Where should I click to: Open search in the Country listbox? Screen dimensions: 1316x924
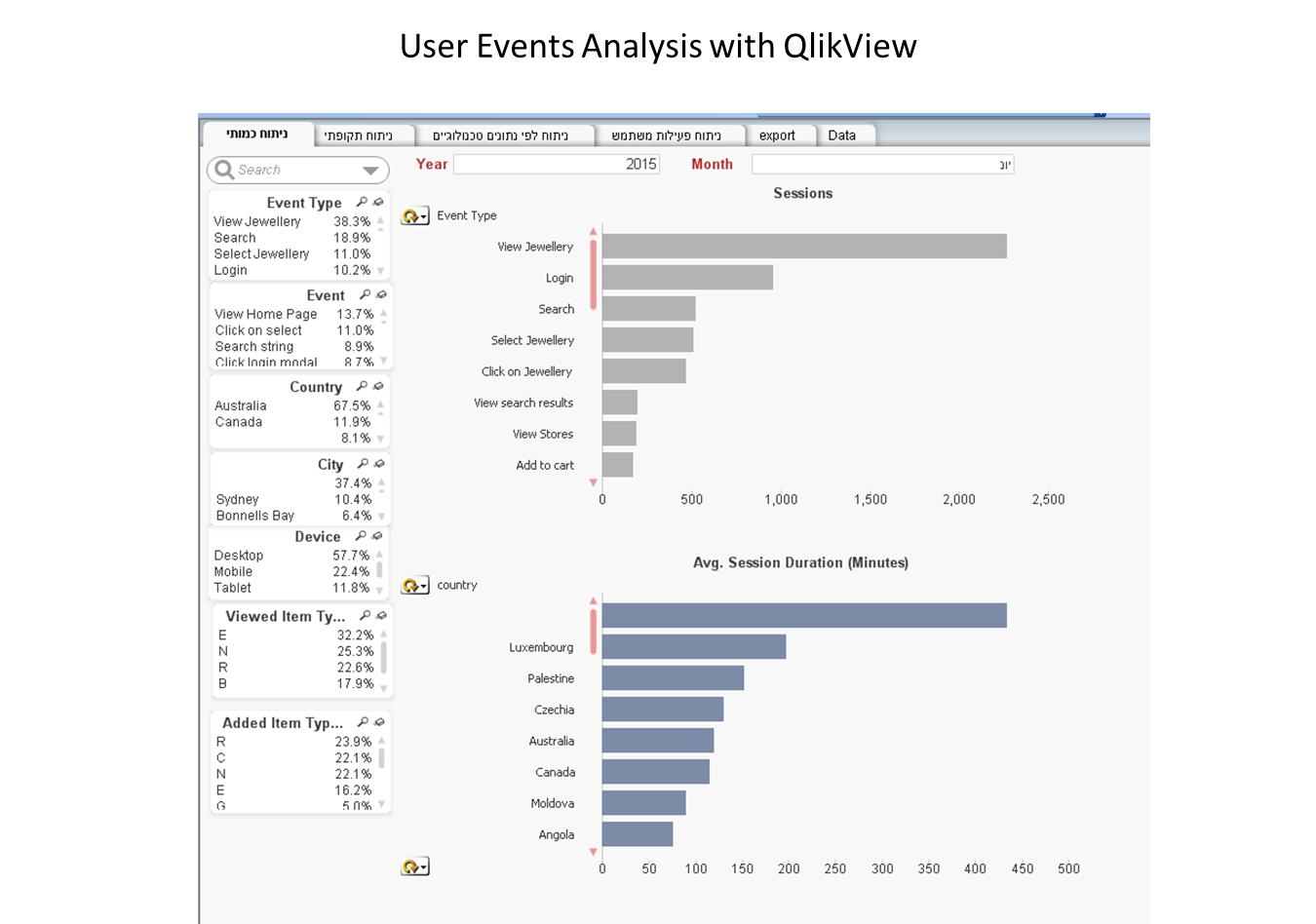point(362,386)
